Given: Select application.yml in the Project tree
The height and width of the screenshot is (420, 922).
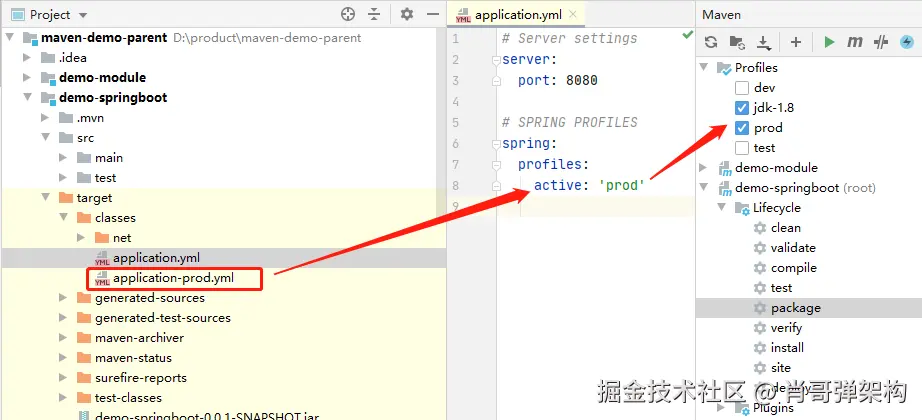Looking at the screenshot, I should tap(156, 258).
